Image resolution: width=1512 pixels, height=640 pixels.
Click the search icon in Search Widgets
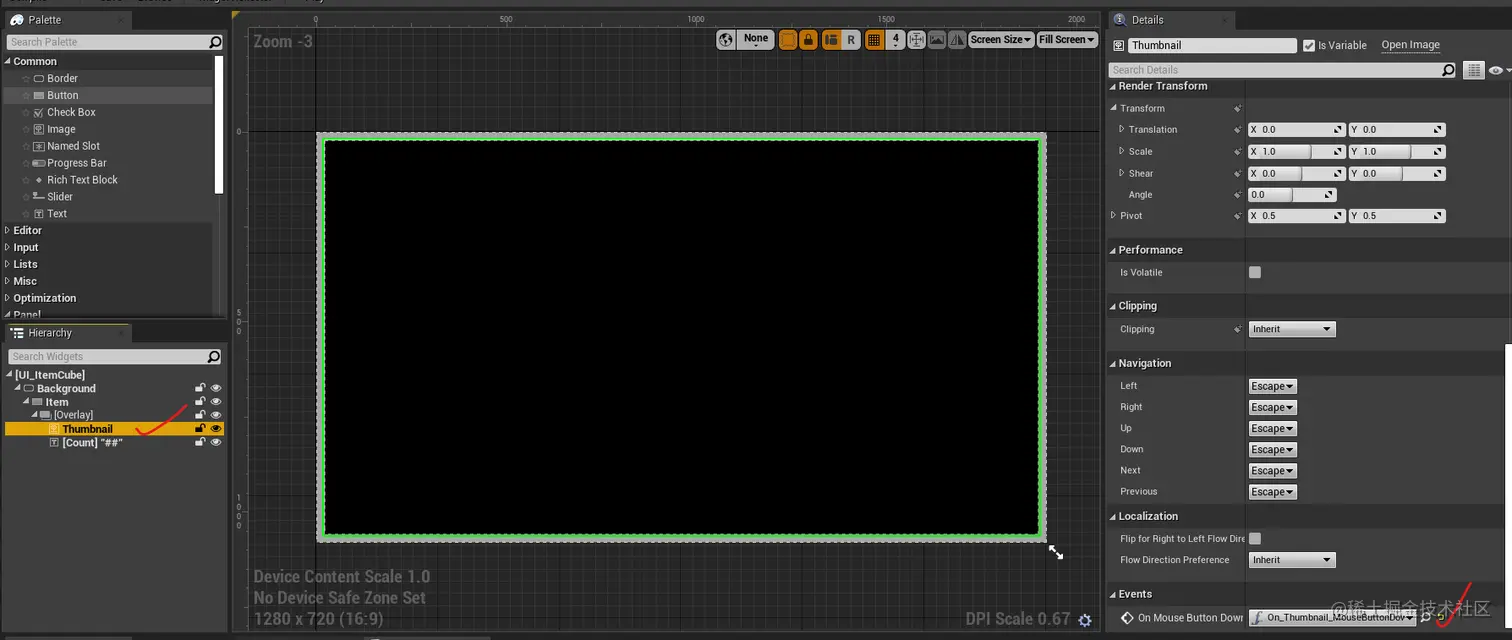(x=213, y=356)
